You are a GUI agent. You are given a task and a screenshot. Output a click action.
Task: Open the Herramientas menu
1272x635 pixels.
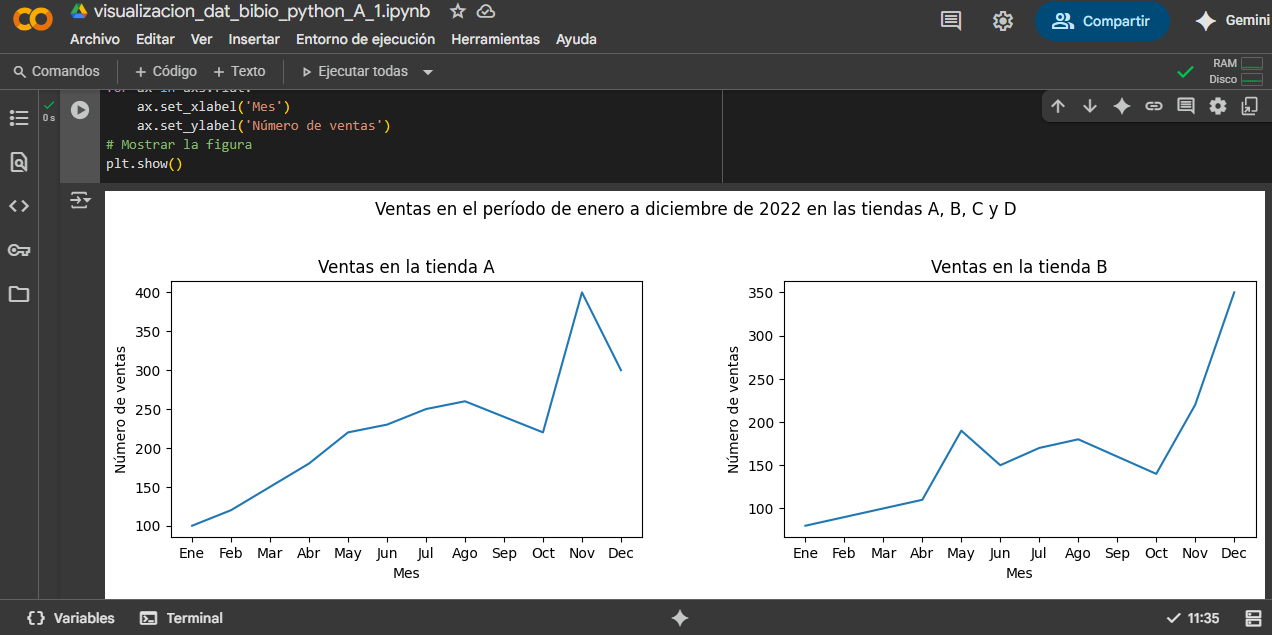coord(495,39)
